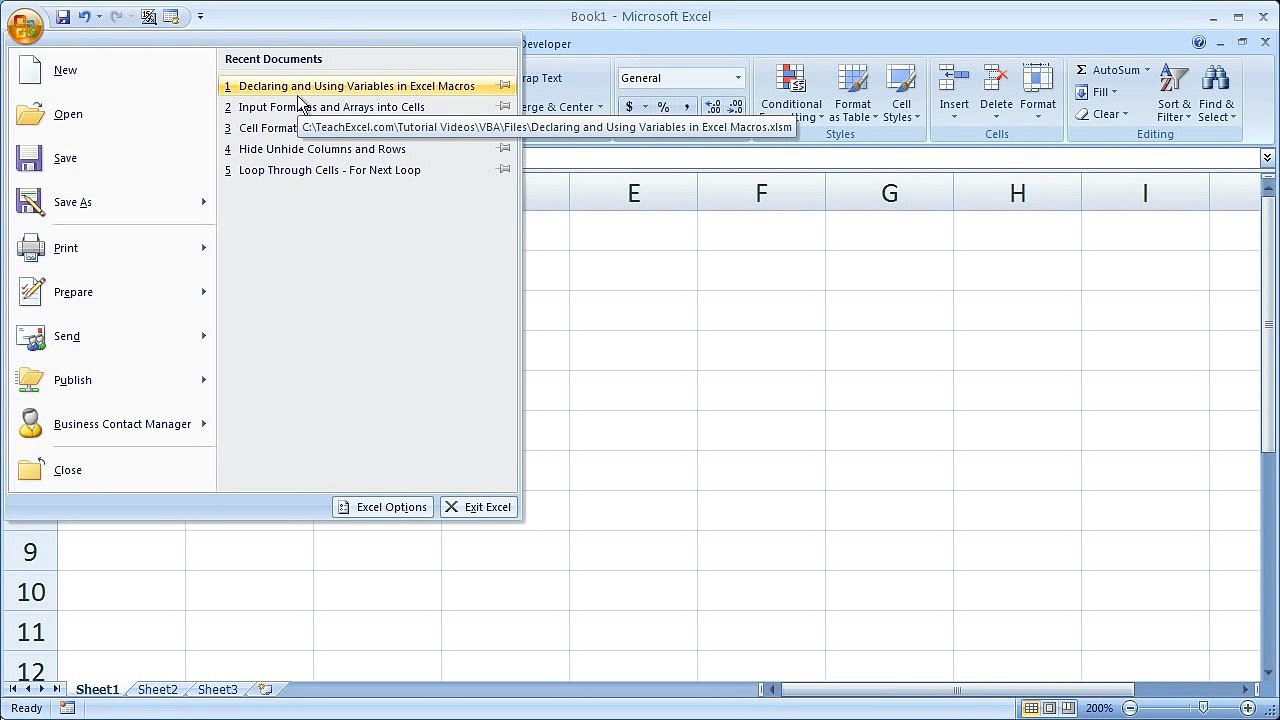
Task: Open recent document Loop Through Cells
Action: tap(329, 170)
